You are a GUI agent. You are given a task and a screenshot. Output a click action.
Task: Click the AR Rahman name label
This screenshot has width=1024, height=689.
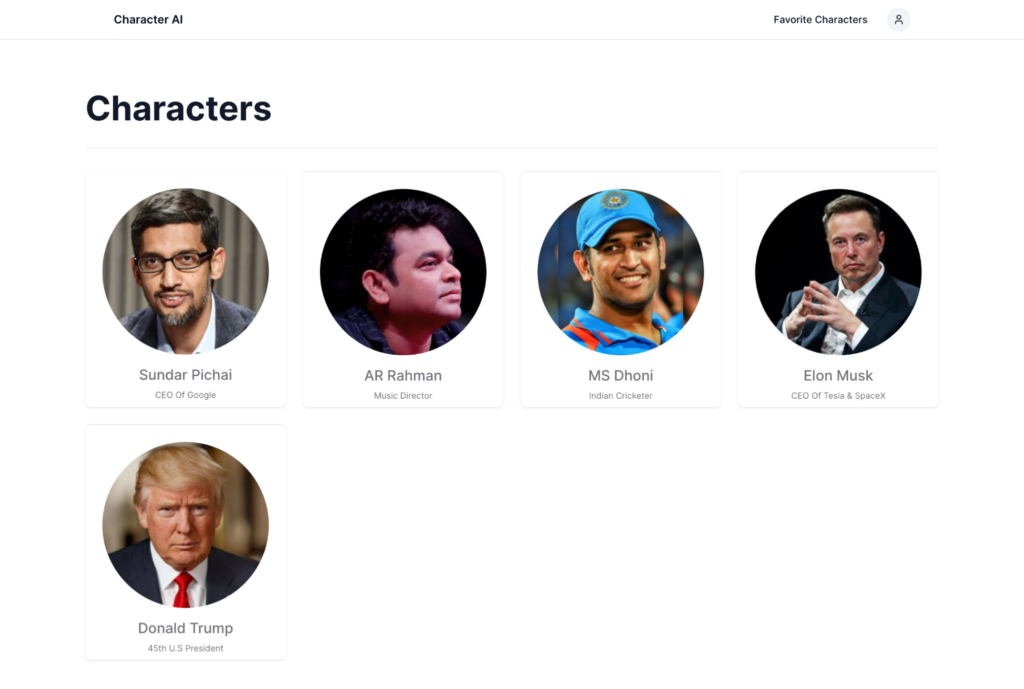pos(403,376)
